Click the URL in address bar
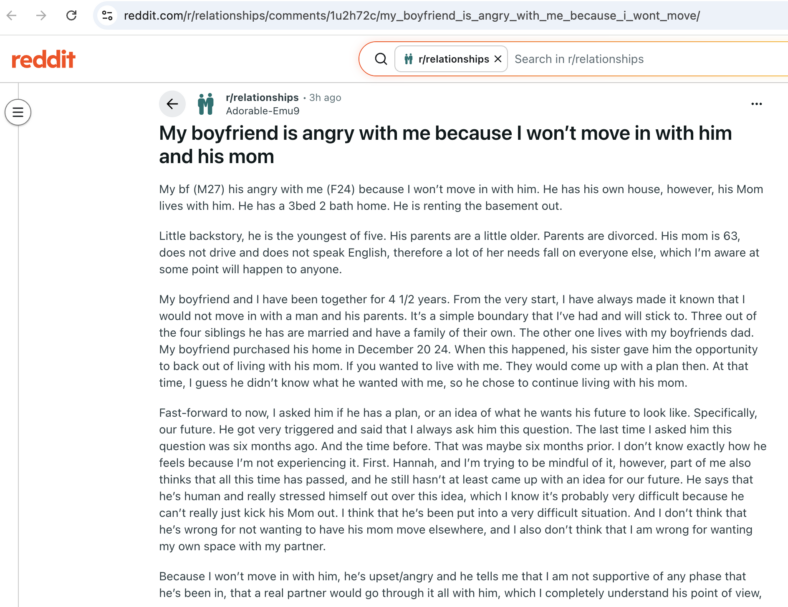 click(412, 16)
